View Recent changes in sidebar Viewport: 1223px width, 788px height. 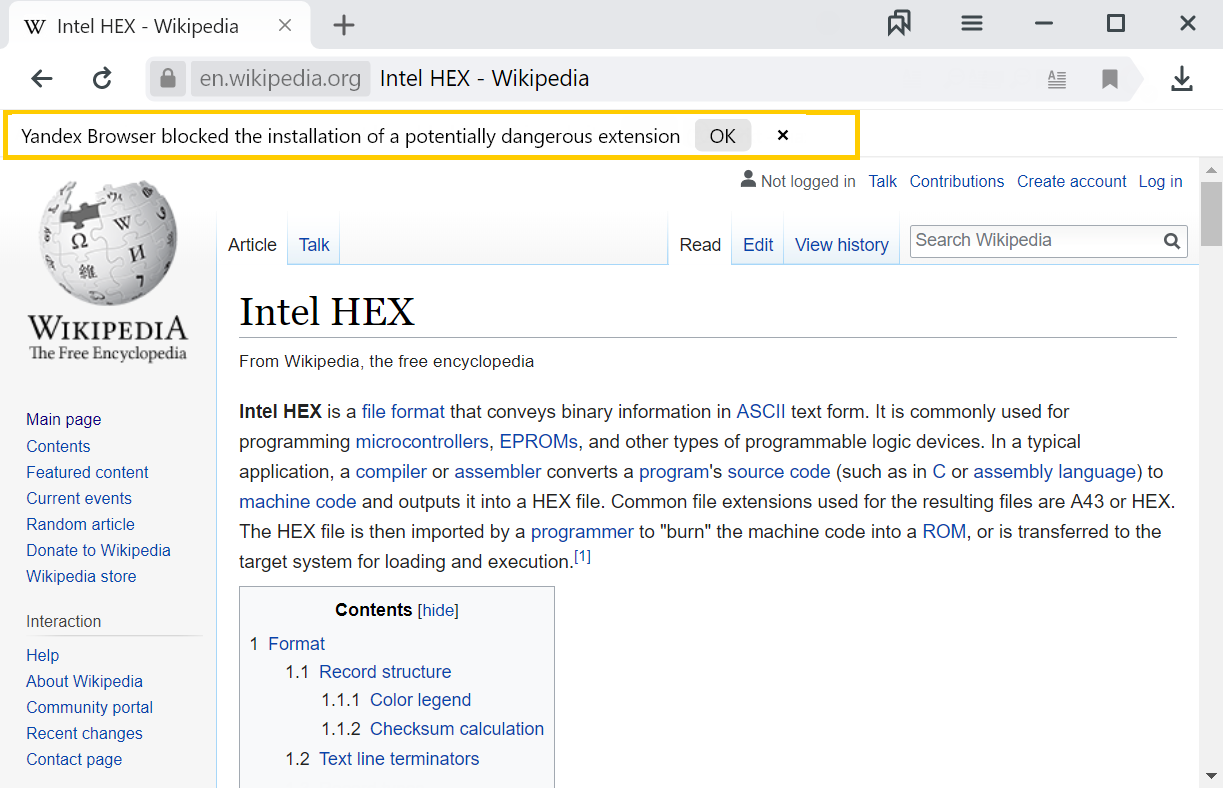coord(84,734)
